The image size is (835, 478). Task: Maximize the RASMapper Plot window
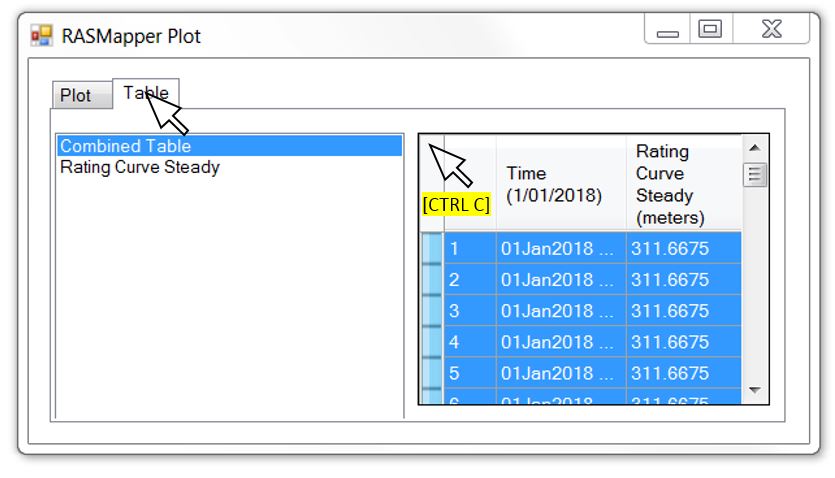tap(711, 29)
